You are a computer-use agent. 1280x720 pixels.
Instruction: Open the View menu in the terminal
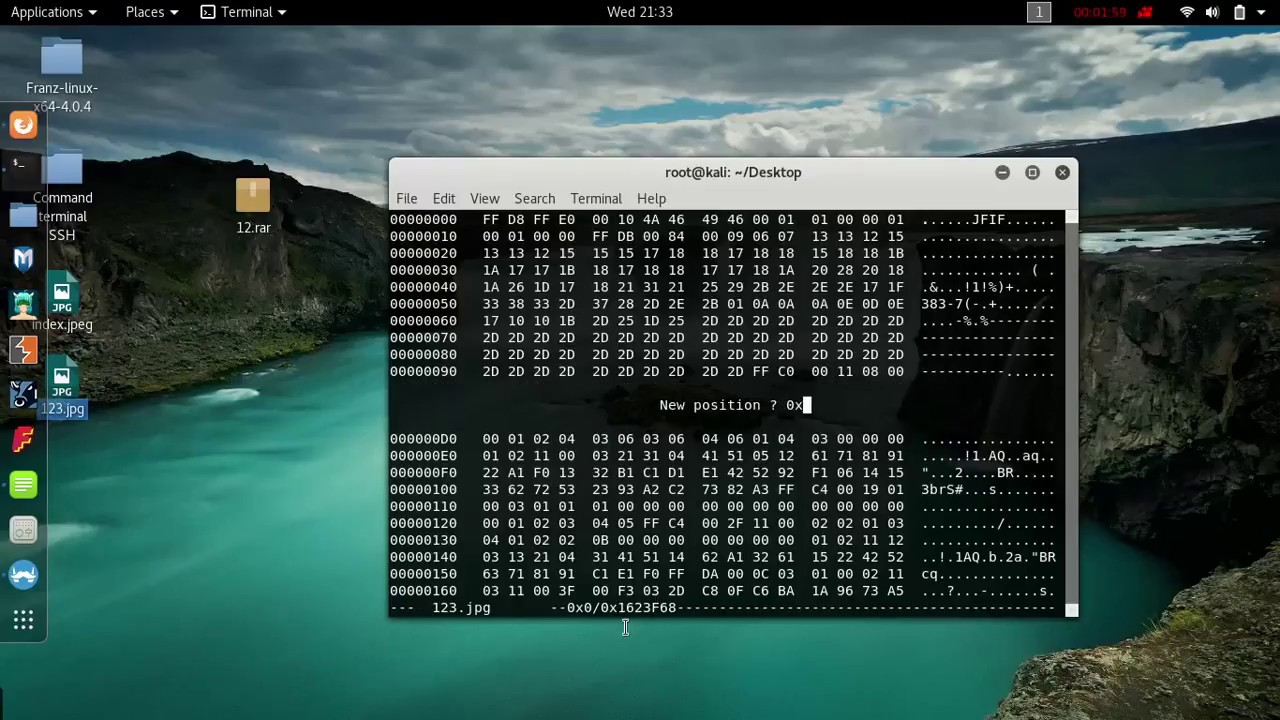coord(484,198)
